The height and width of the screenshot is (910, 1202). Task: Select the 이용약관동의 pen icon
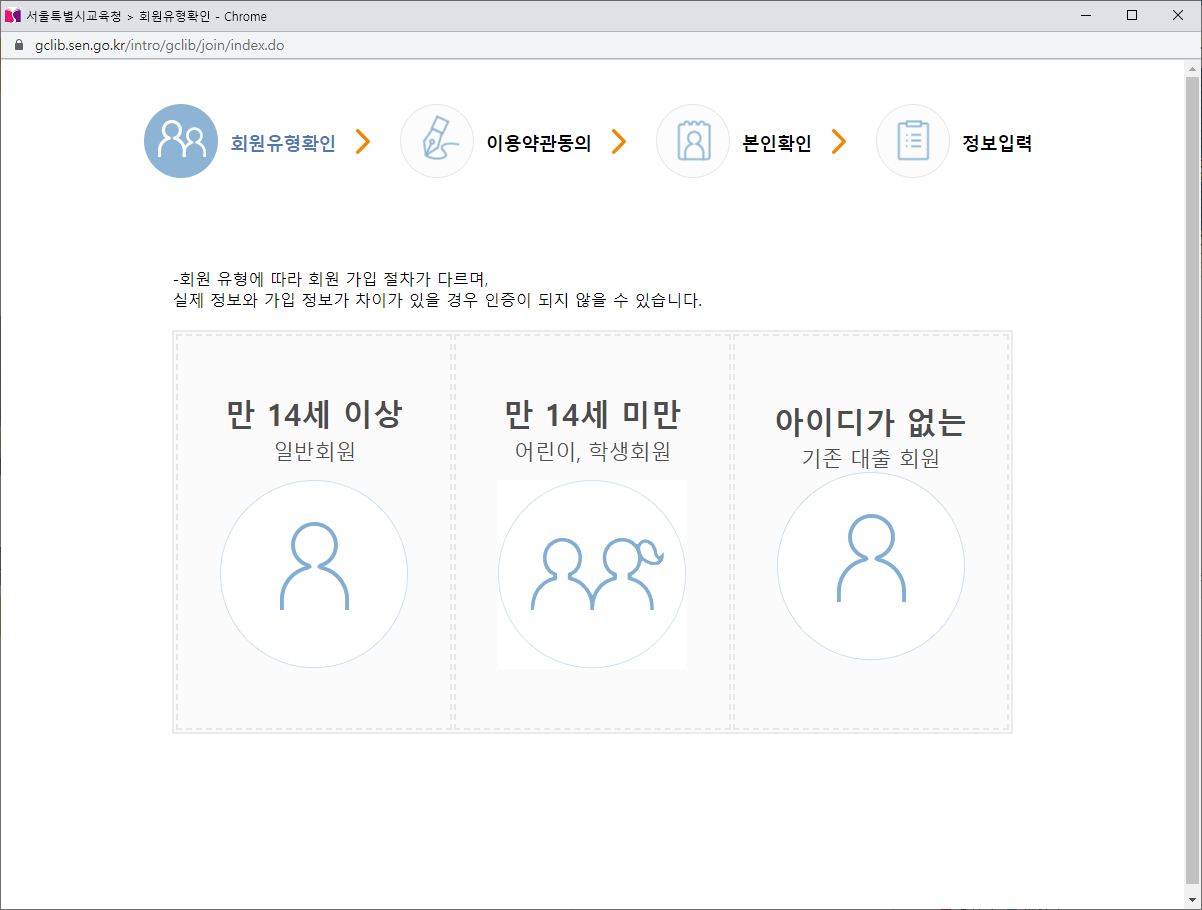tap(437, 141)
